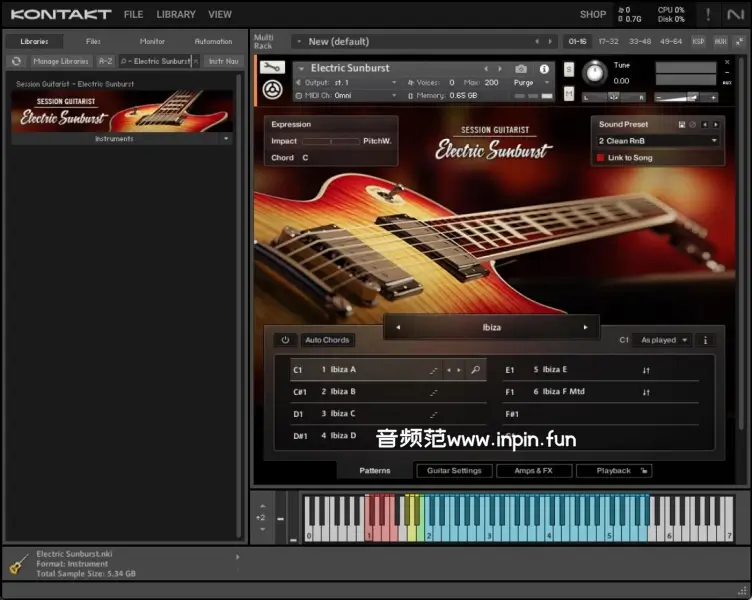Click the Manage Libraries button
The image size is (752, 600).
(61, 61)
